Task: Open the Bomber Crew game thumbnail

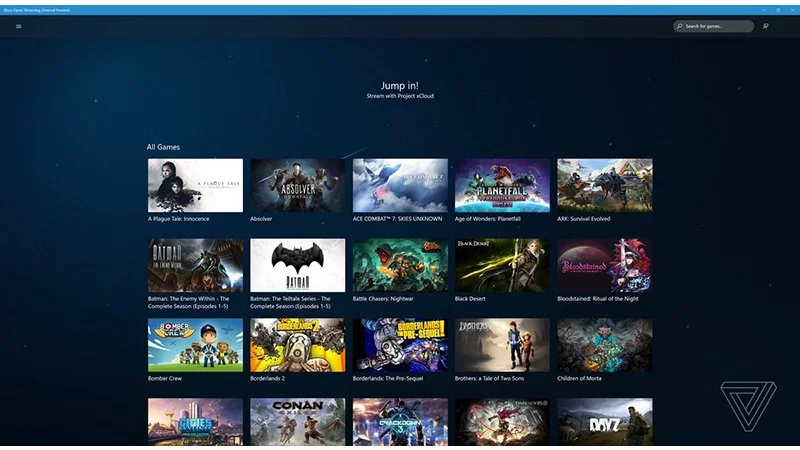Action: coord(195,345)
